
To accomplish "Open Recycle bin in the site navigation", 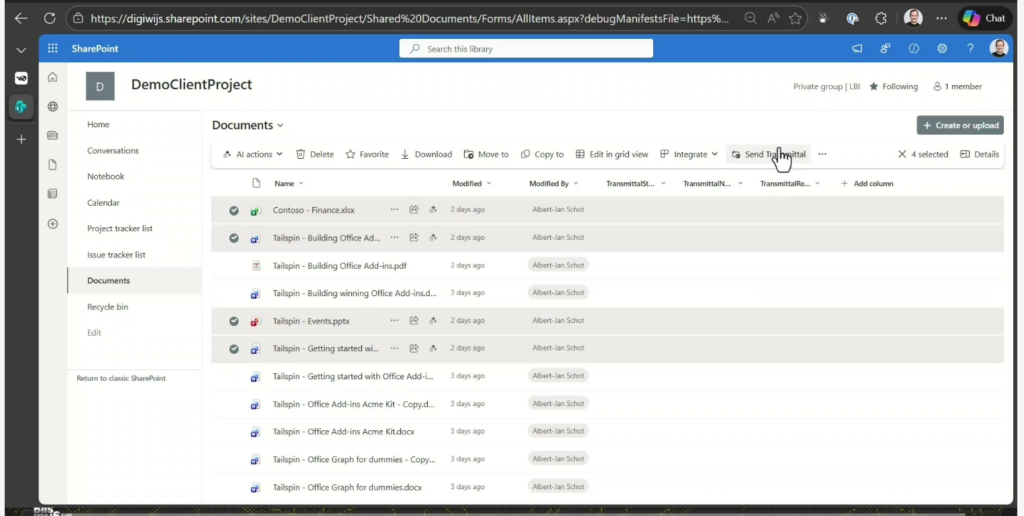I will 107,306.
